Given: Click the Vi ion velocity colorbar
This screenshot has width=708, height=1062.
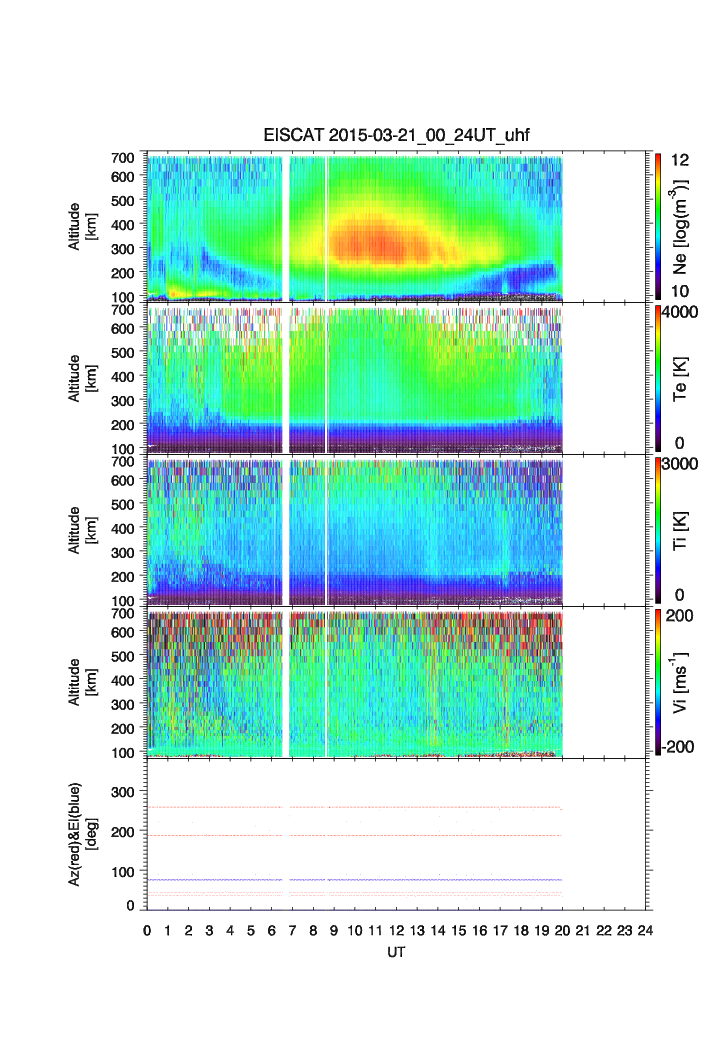Looking at the screenshot, I should pyautogui.click(x=658, y=682).
